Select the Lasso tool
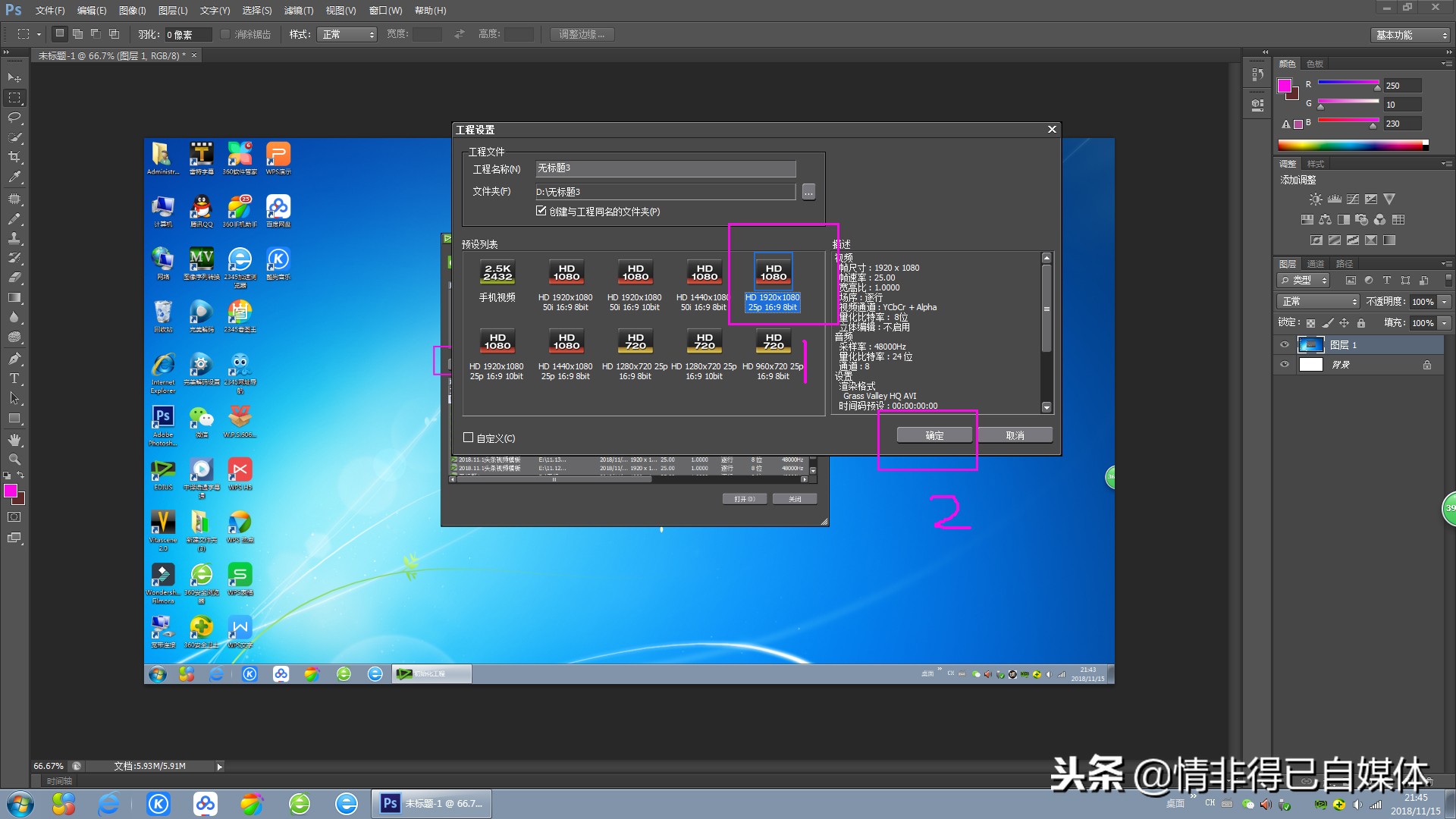Screen dimensions: 1456x819 14,118
